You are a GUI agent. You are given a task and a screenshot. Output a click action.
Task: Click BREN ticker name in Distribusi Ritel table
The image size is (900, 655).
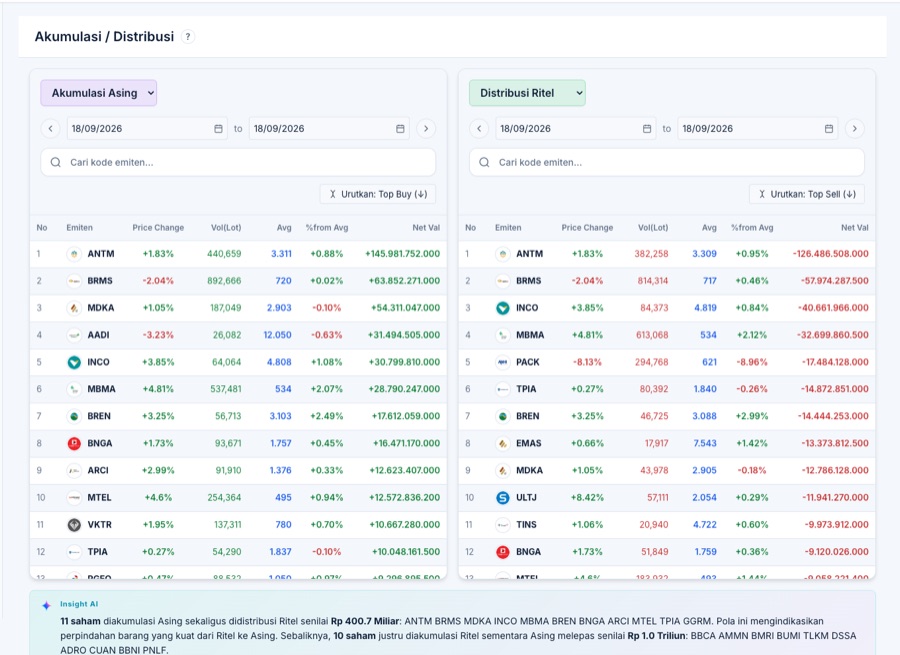[527, 416]
